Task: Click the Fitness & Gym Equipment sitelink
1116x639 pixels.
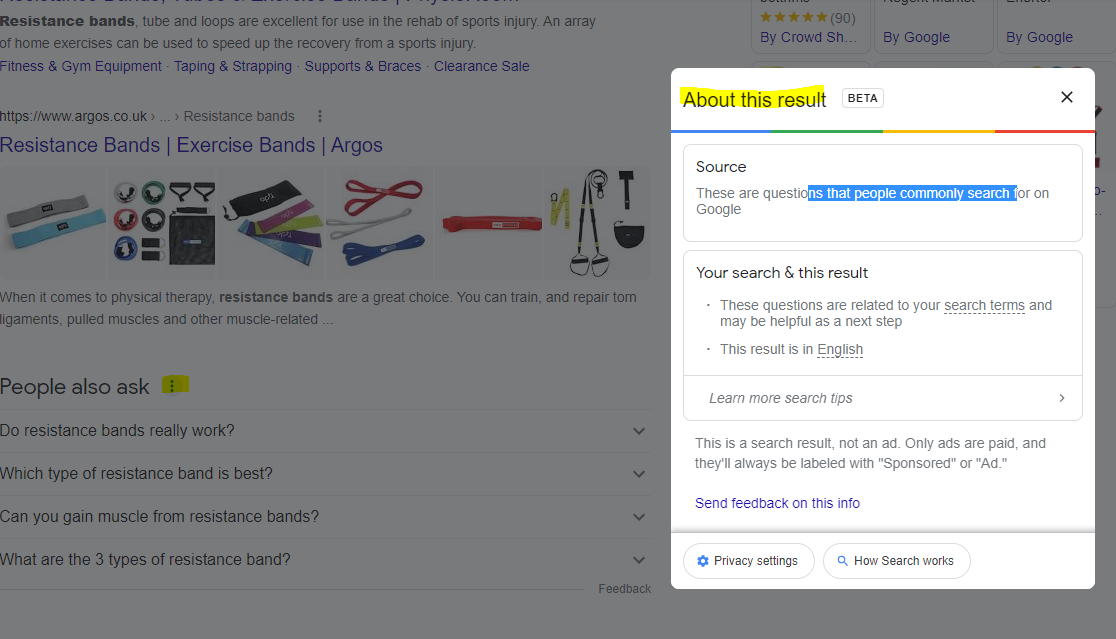Action: [81, 66]
